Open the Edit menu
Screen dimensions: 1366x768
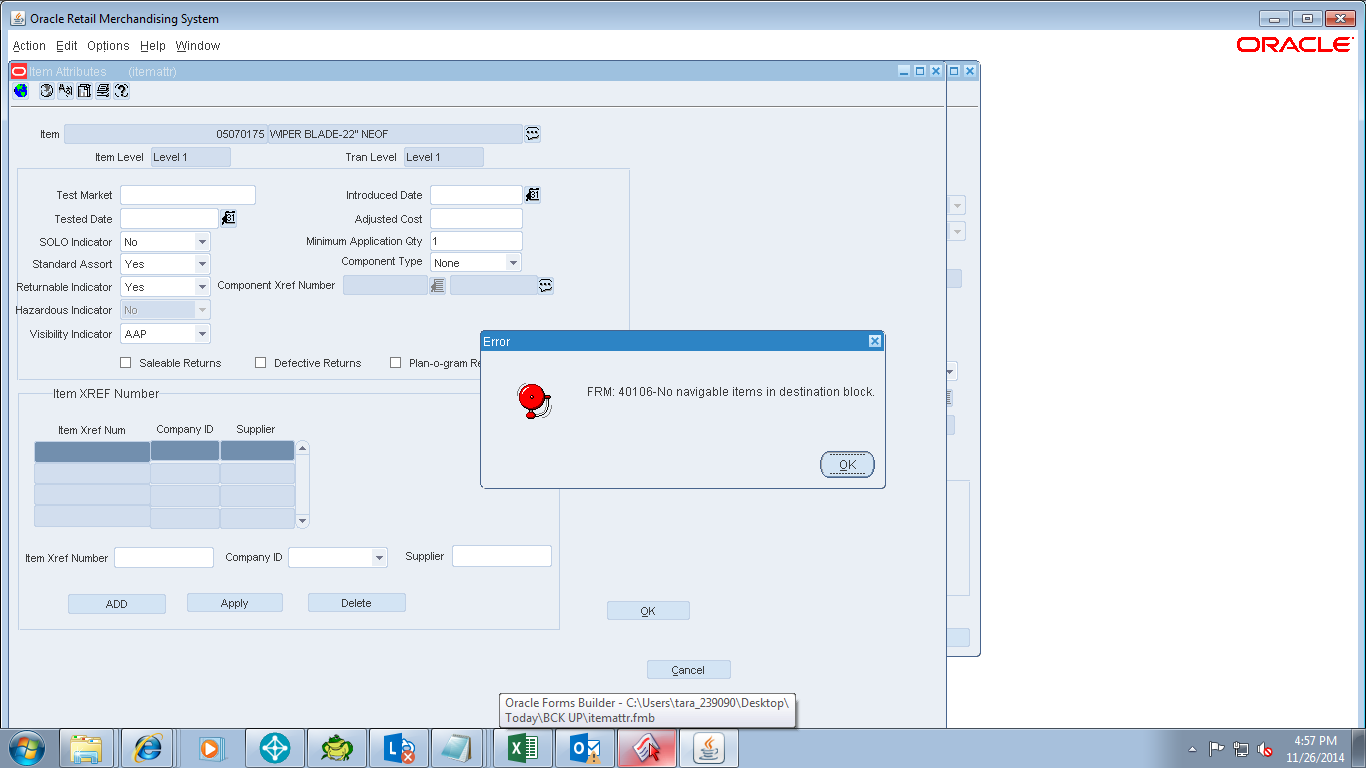click(67, 46)
